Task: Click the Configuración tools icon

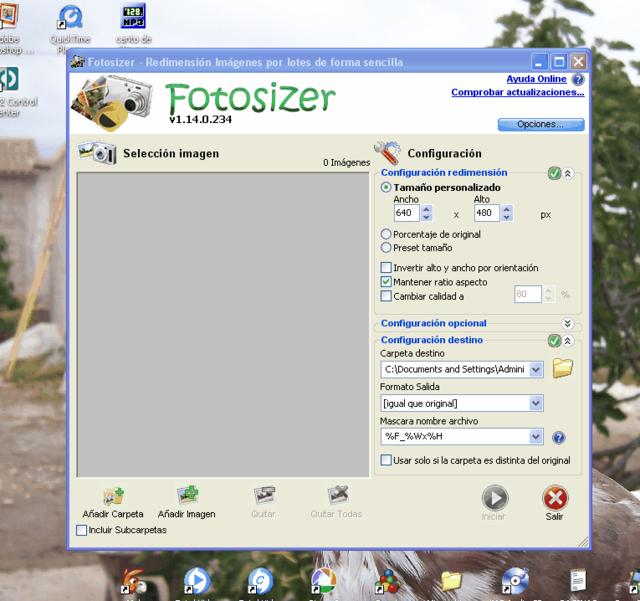Action: (387, 153)
